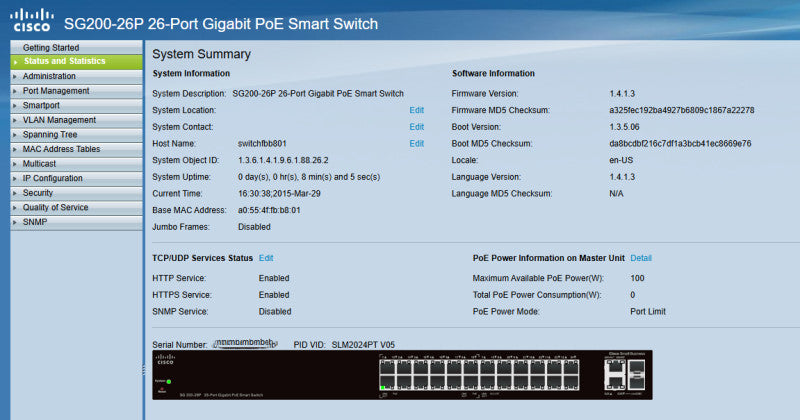Edit the System Contact
Viewport: 800px width, 420px height.
416,127
